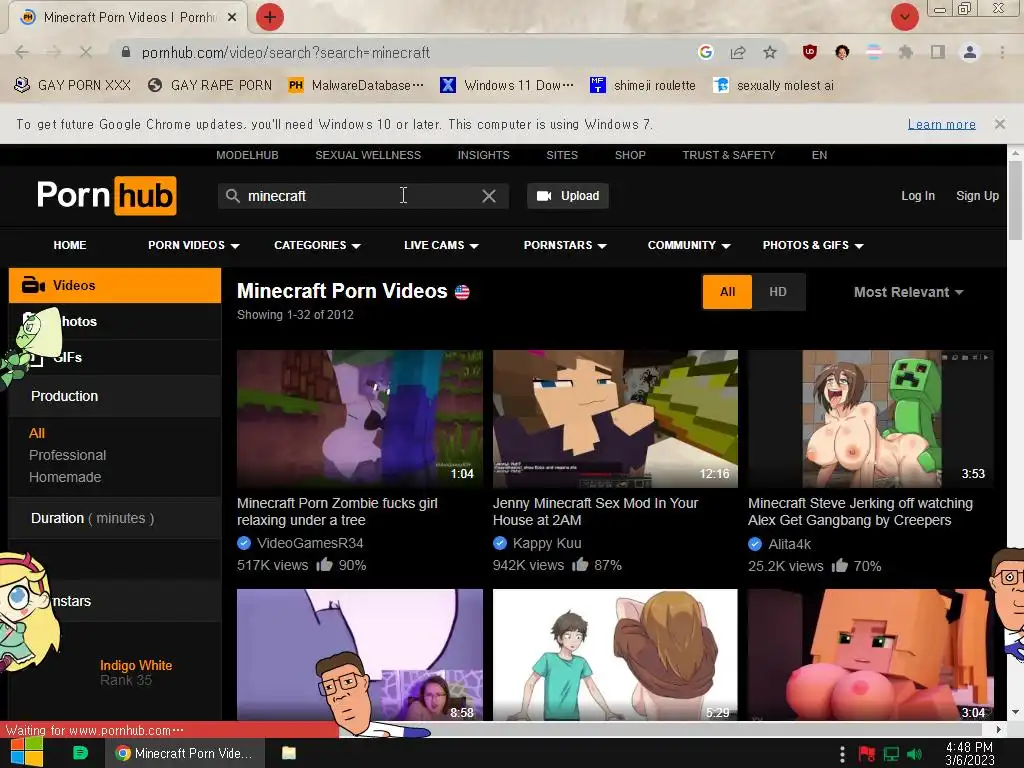Open the EN language selector
This screenshot has width=1024, height=768.
coord(819,155)
